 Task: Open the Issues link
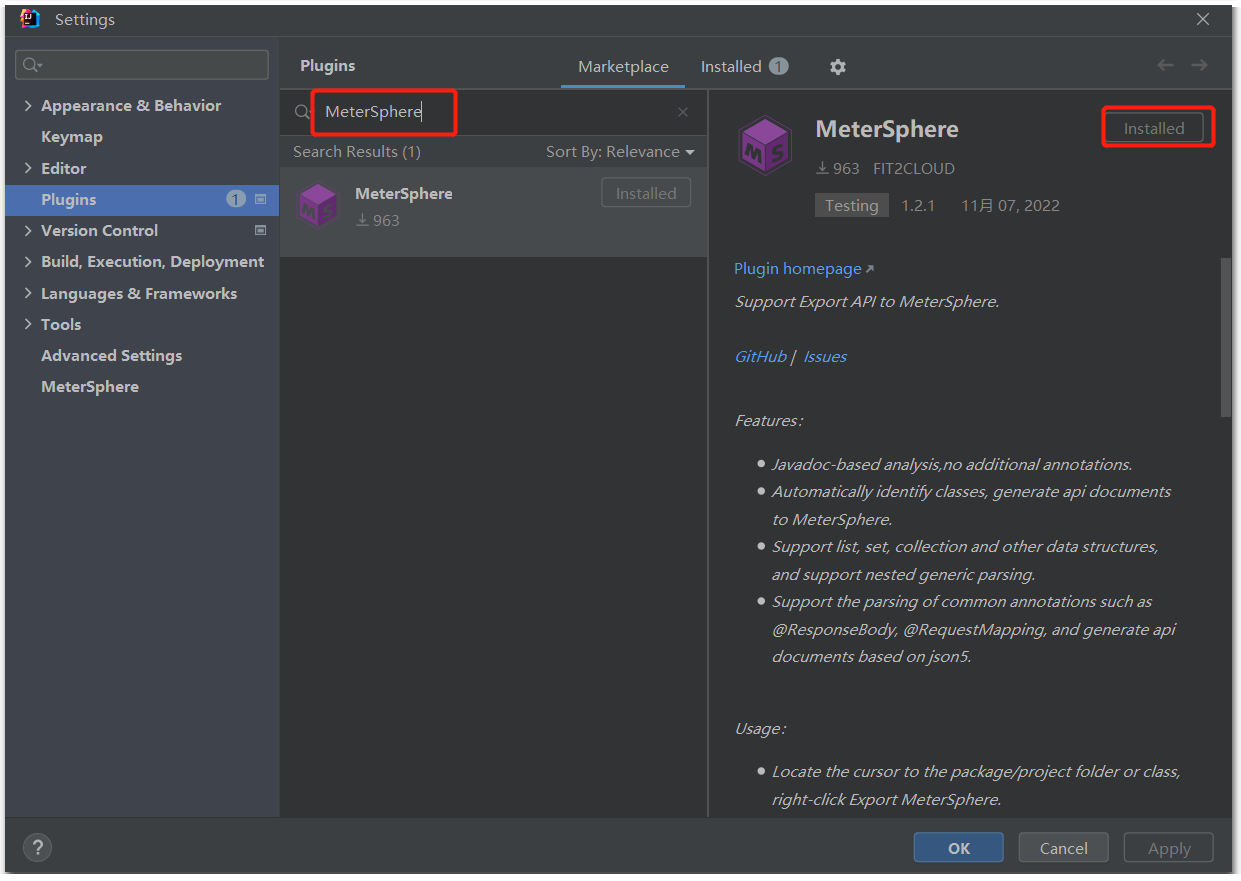pyautogui.click(x=825, y=357)
